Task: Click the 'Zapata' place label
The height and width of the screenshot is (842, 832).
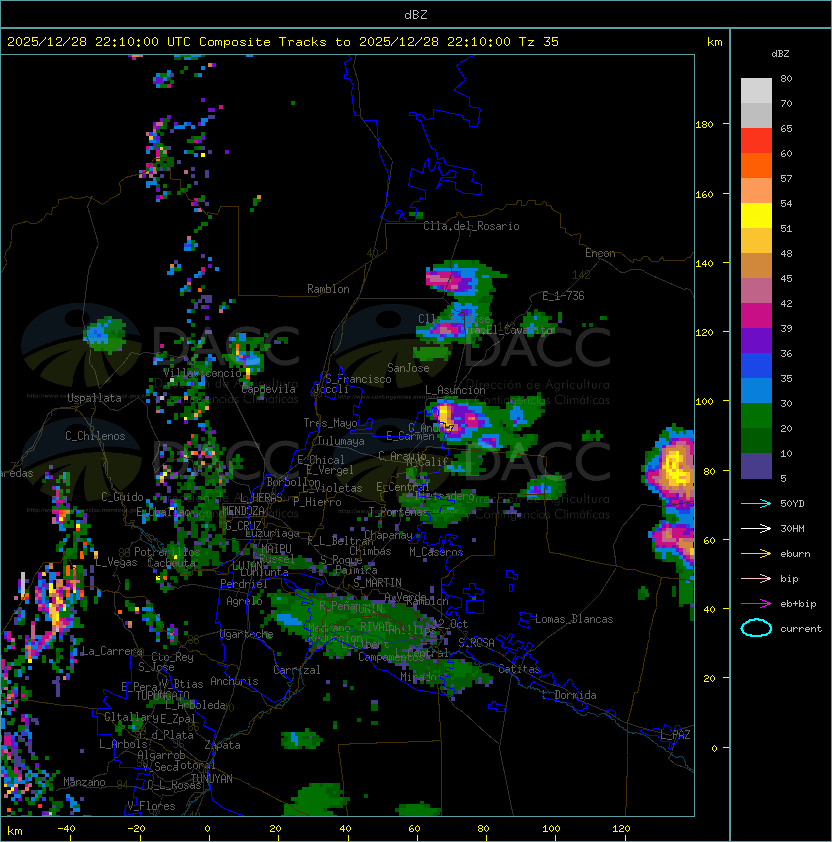Action: click(222, 745)
